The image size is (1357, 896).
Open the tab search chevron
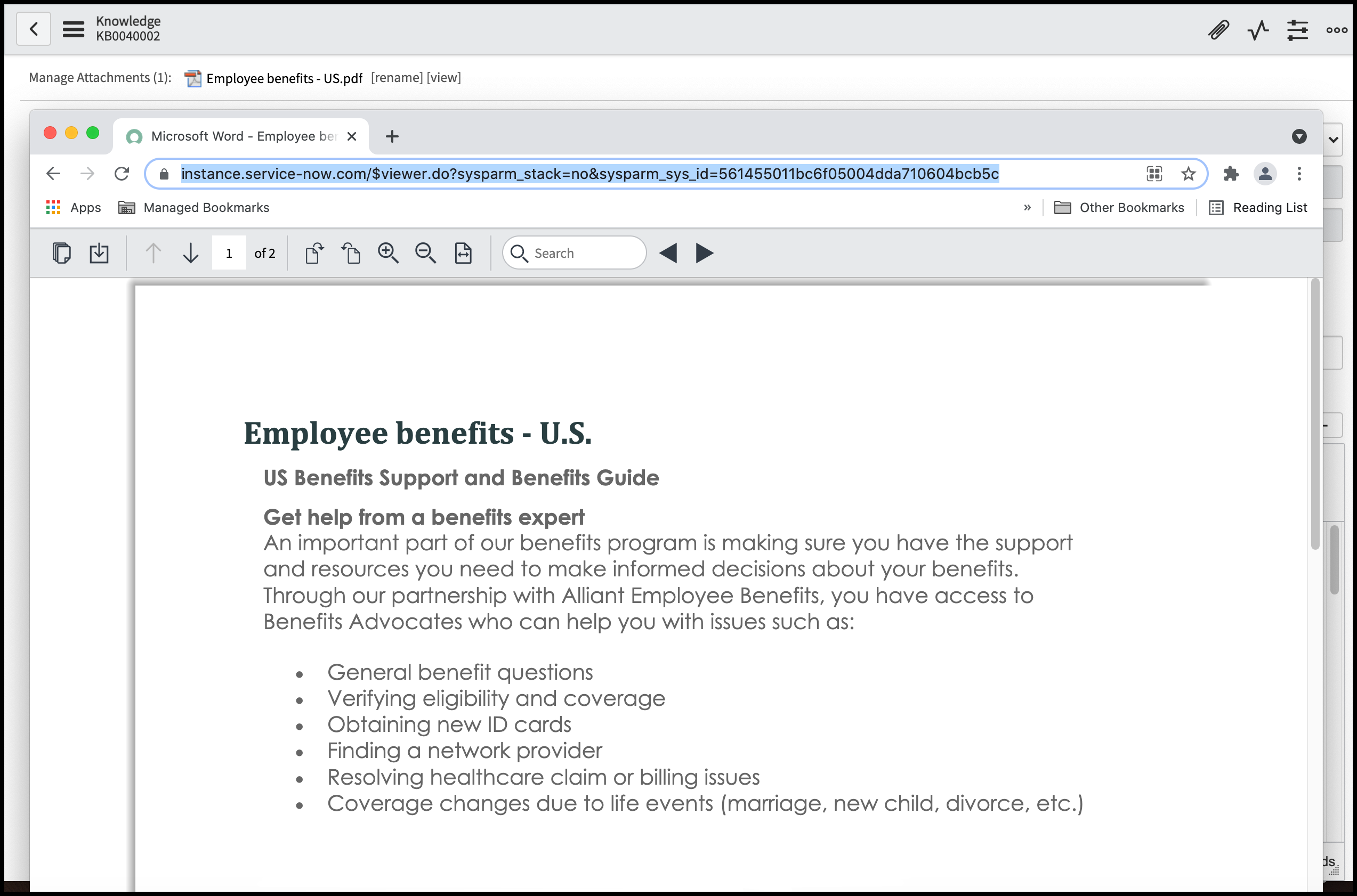click(x=1299, y=136)
